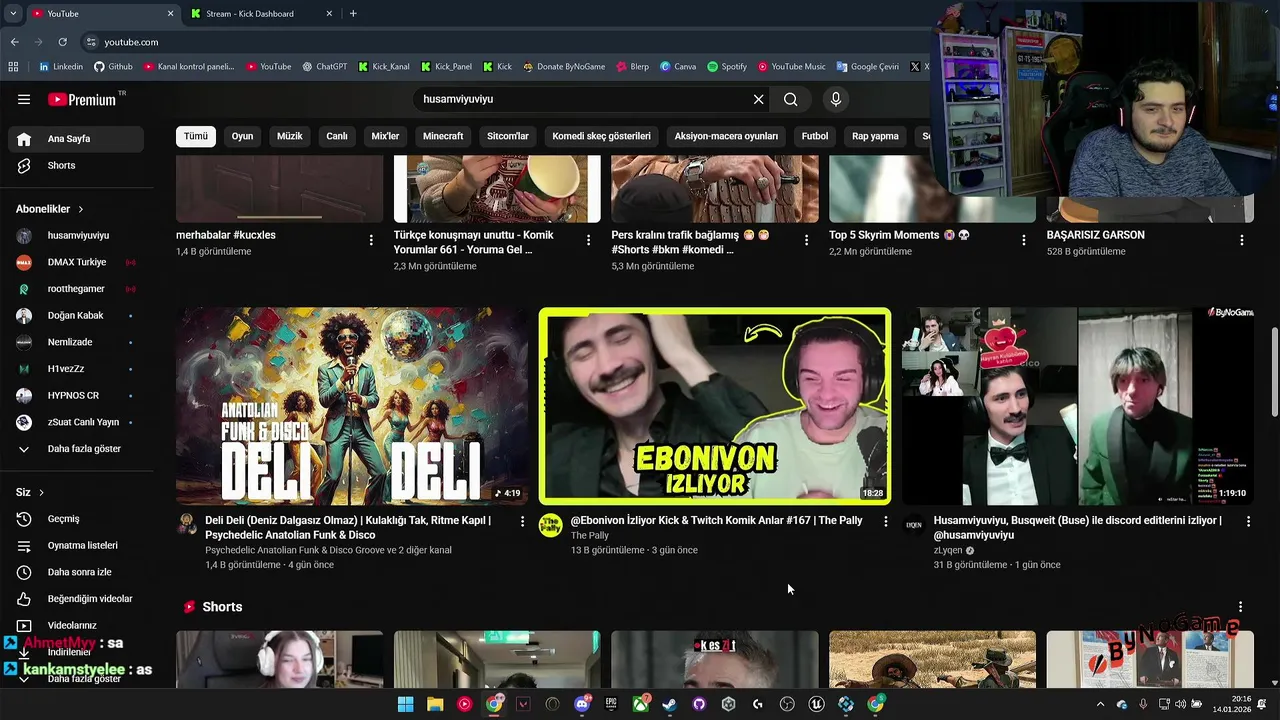Play the Deli Deli Anatolian Funk thumbnail
The height and width of the screenshot is (720, 1280).
(352, 406)
